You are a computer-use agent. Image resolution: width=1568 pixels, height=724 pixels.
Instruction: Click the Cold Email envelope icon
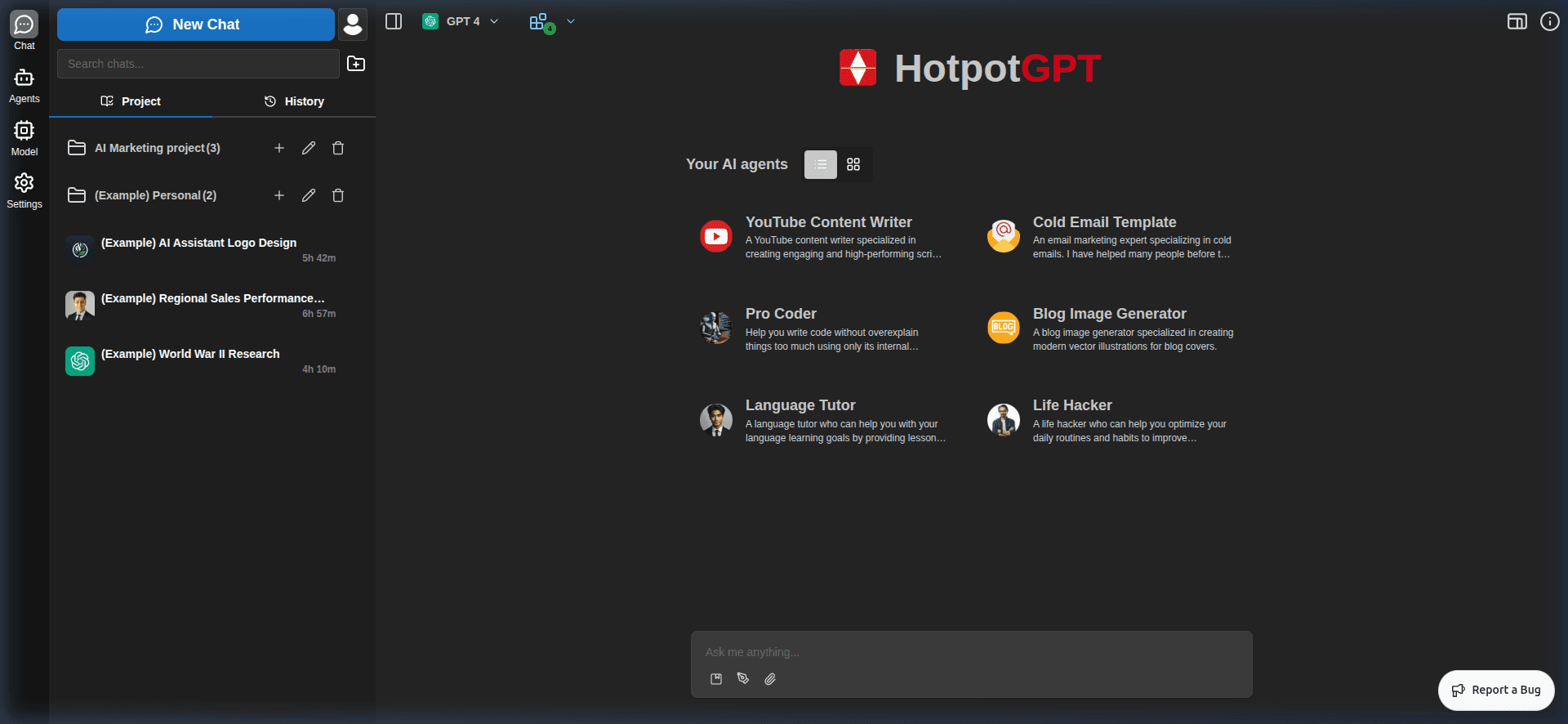(x=1004, y=236)
